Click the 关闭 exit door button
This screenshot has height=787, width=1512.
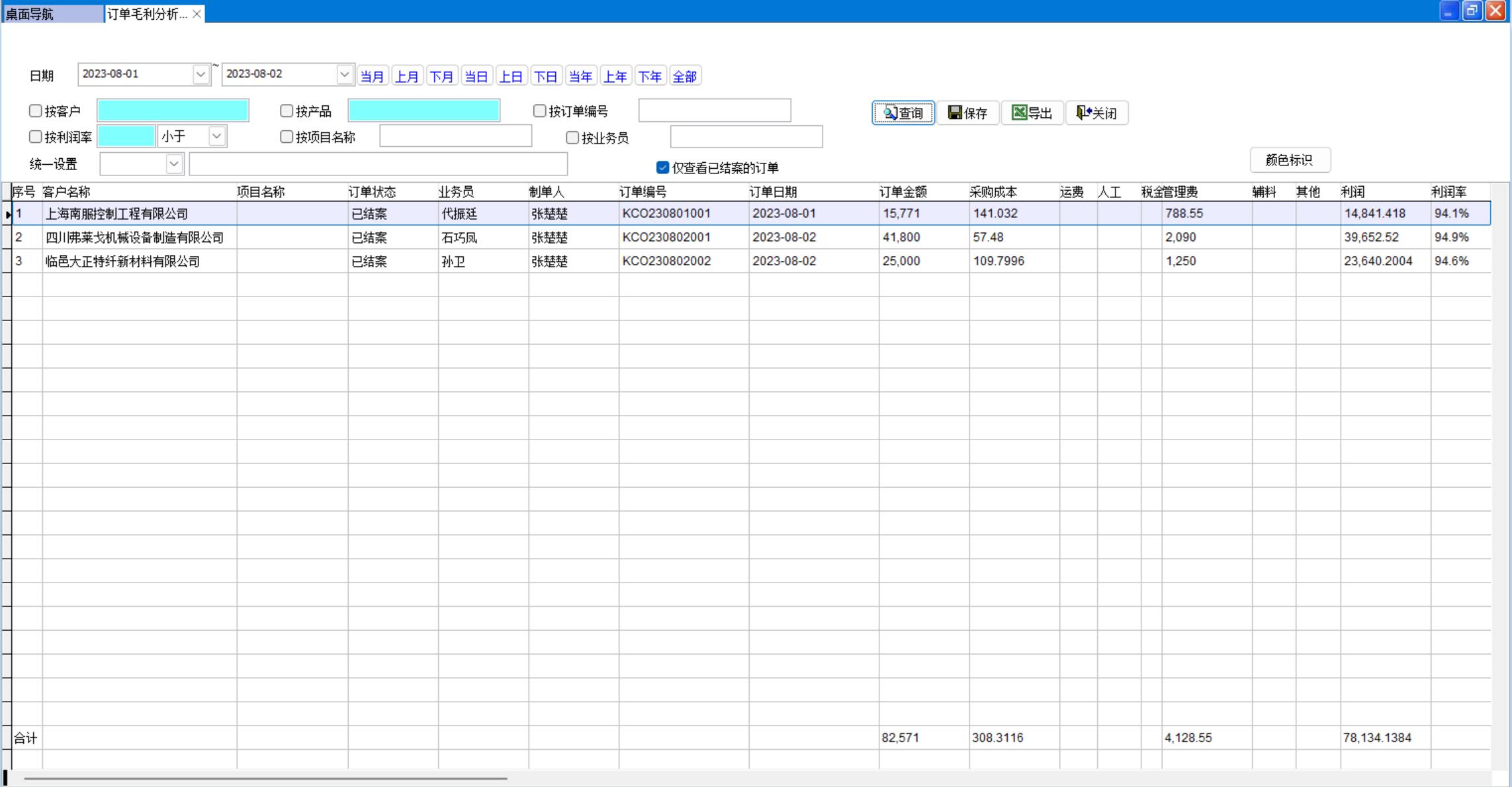(1096, 113)
